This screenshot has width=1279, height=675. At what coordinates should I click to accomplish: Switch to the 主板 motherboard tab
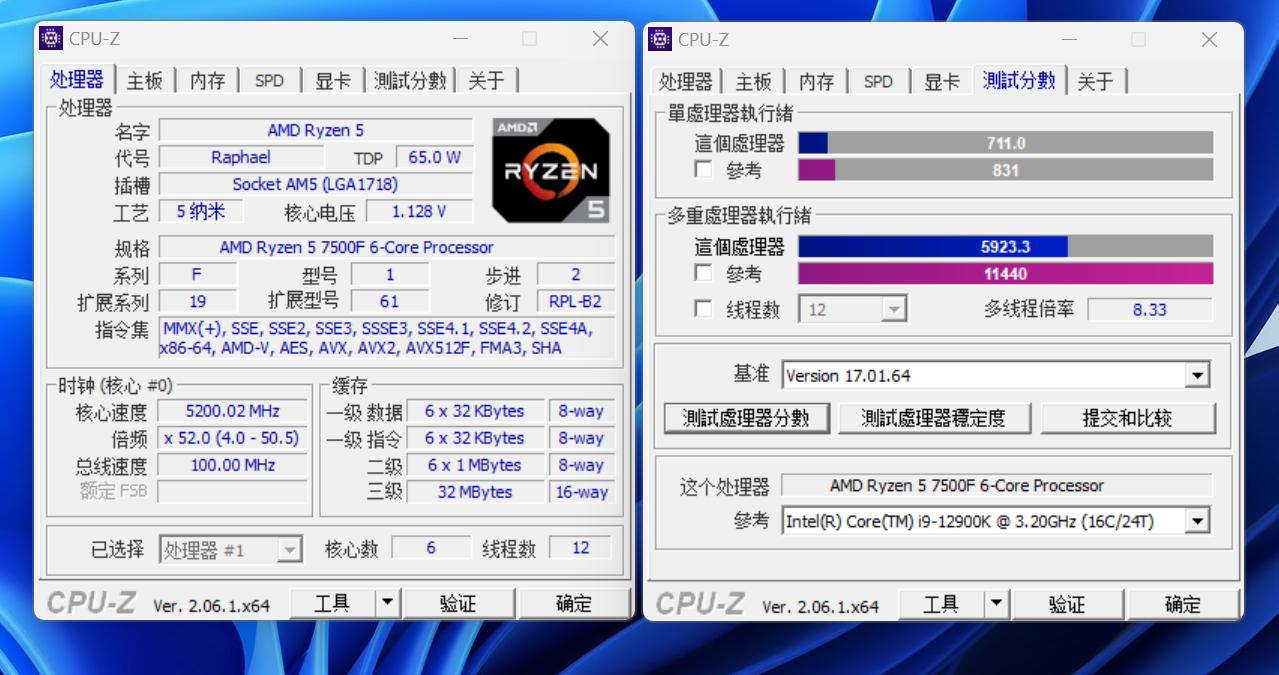point(146,80)
